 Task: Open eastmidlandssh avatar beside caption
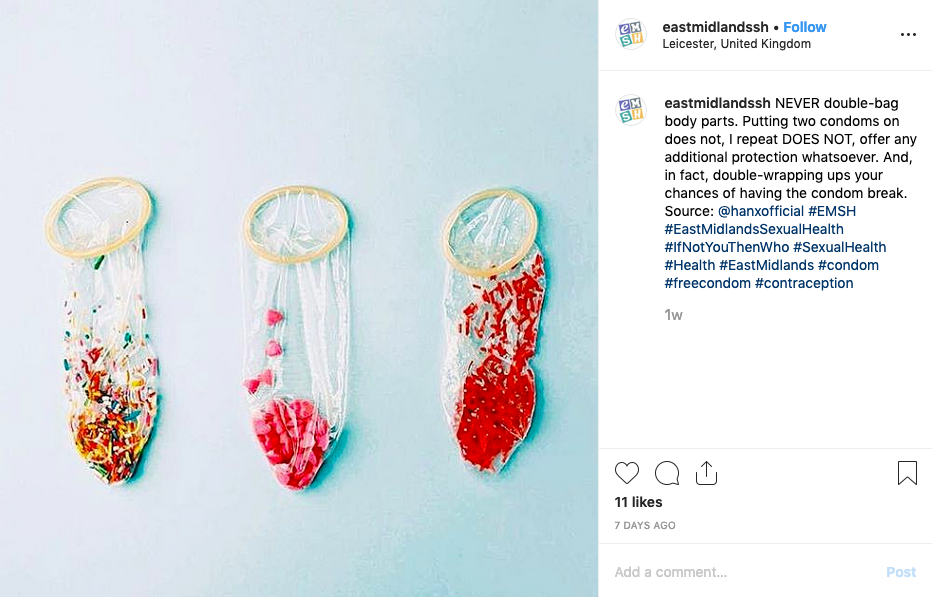click(631, 109)
